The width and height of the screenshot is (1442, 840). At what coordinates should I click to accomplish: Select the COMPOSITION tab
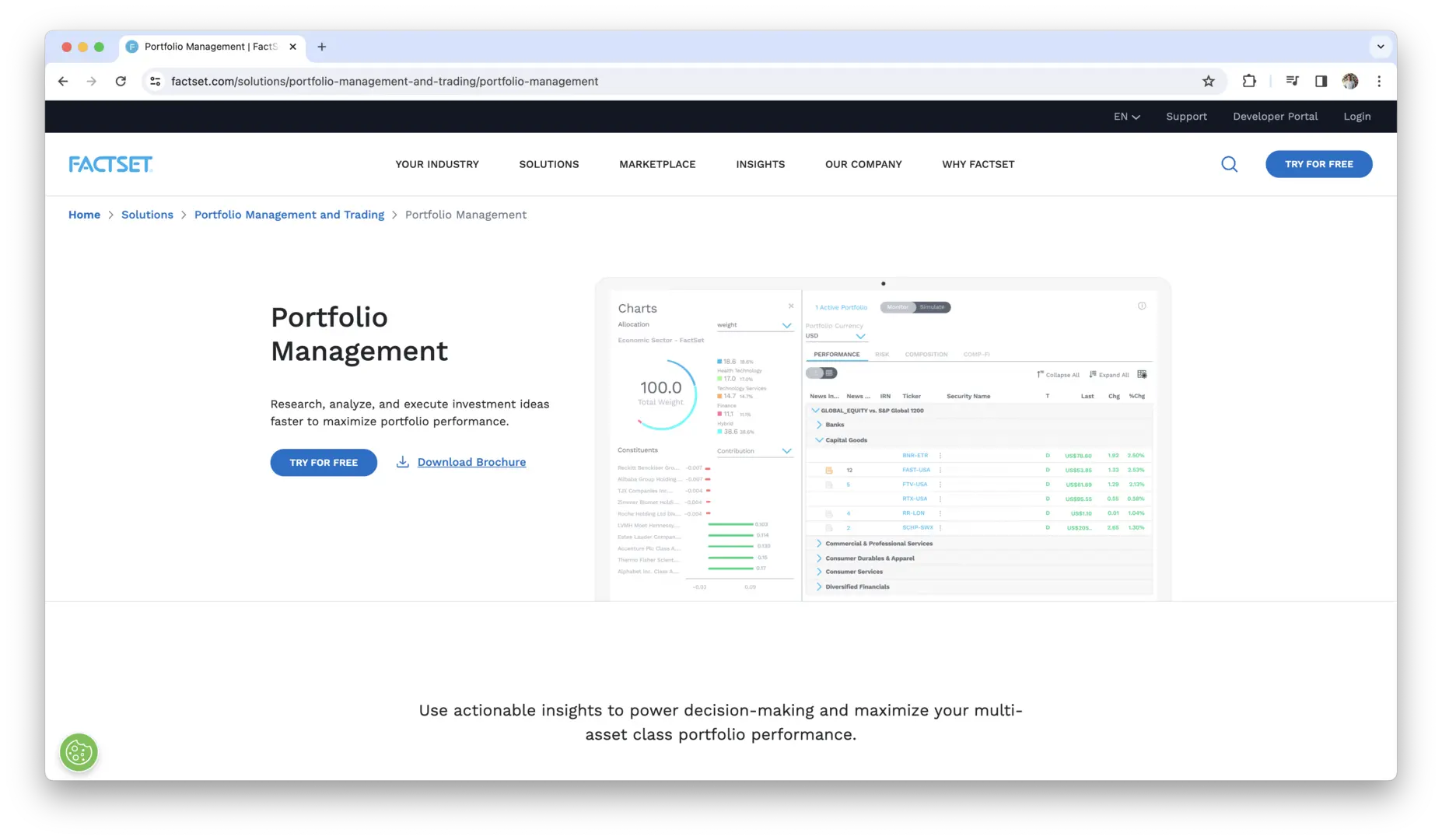click(926, 355)
